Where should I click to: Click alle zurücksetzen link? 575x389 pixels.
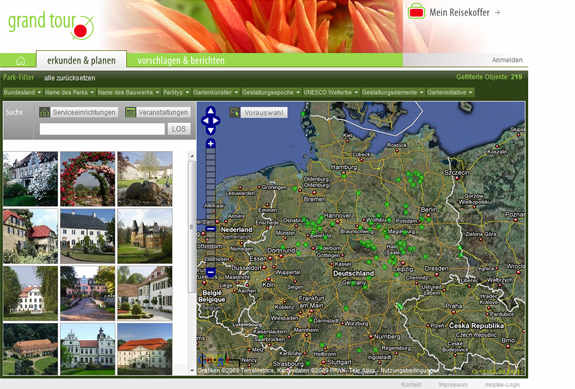coord(69,78)
